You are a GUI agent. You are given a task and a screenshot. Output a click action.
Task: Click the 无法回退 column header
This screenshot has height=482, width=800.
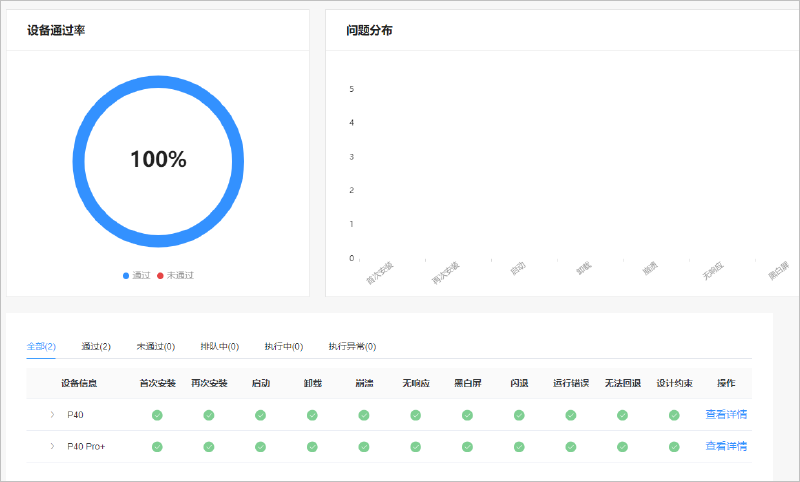(623, 383)
